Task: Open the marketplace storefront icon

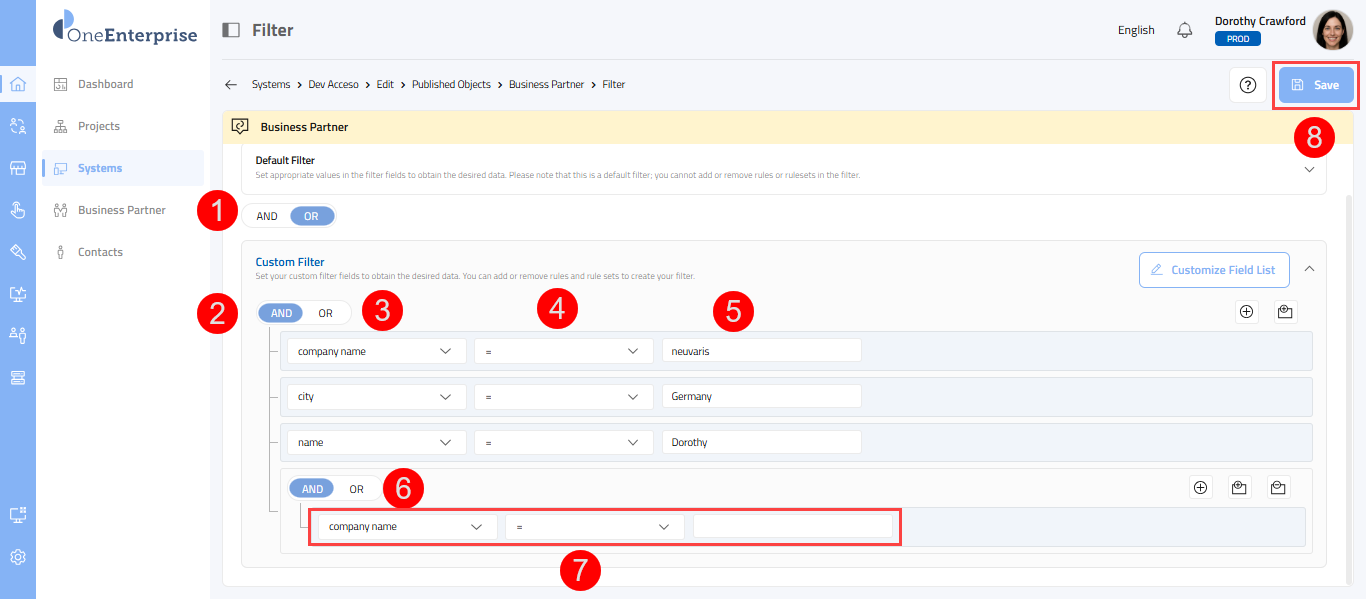Action: click(17, 168)
